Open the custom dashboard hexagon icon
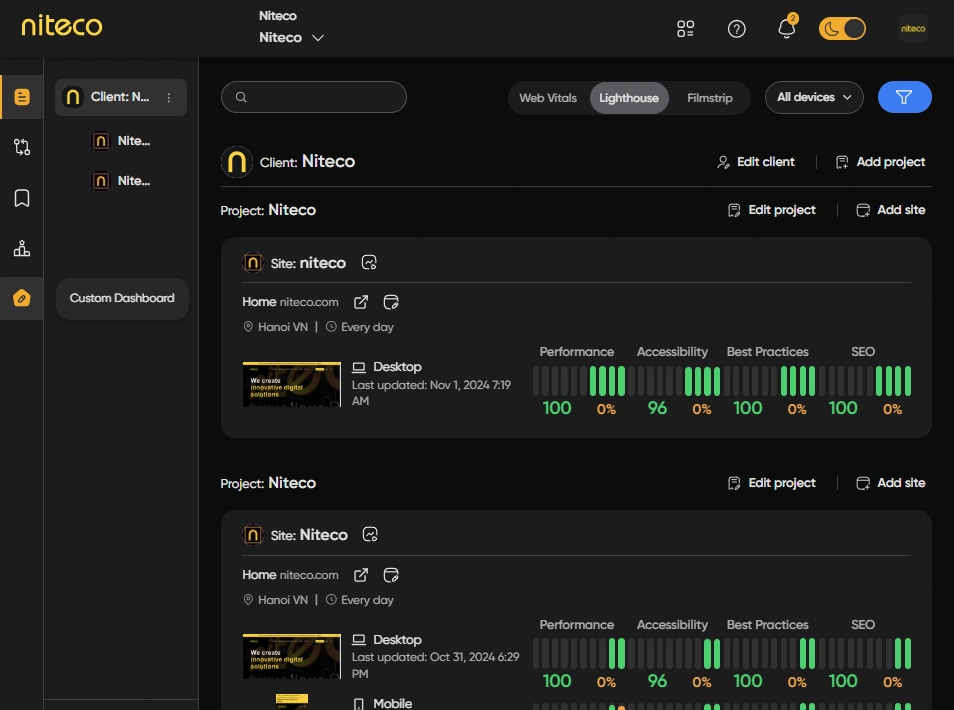The image size is (954, 710). (x=22, y=298)
